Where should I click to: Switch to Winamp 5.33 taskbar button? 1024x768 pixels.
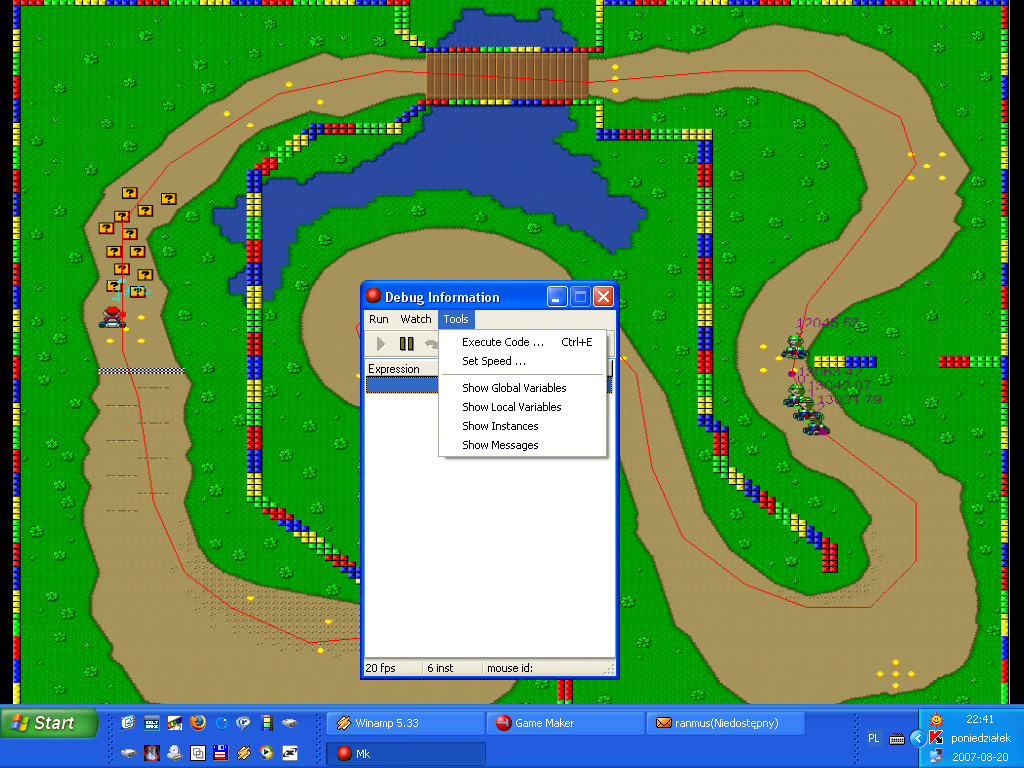pyautogui.click(x=405, y=723)
